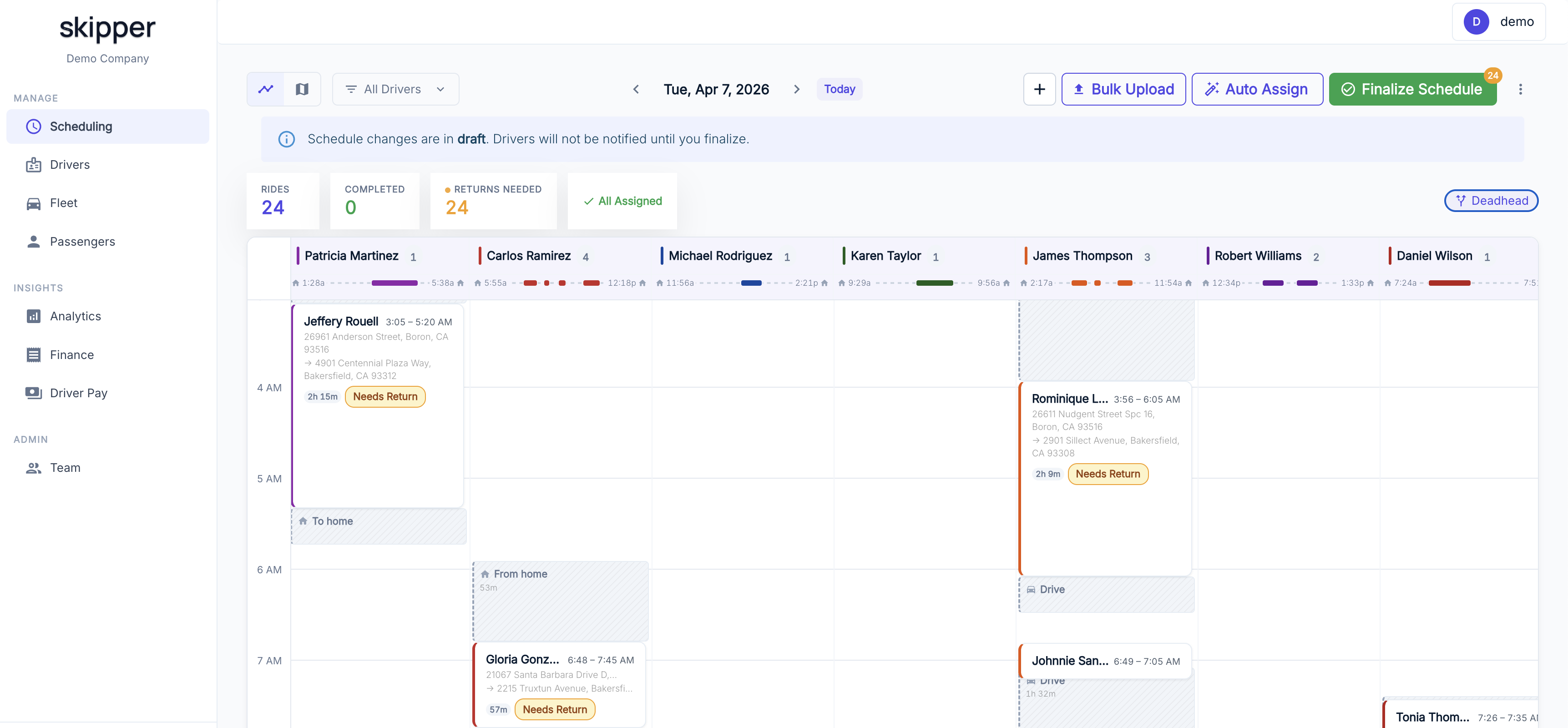Filter by Returns Needed card
This screenshot has width=1568, height=728.
(x=493, y=201)
